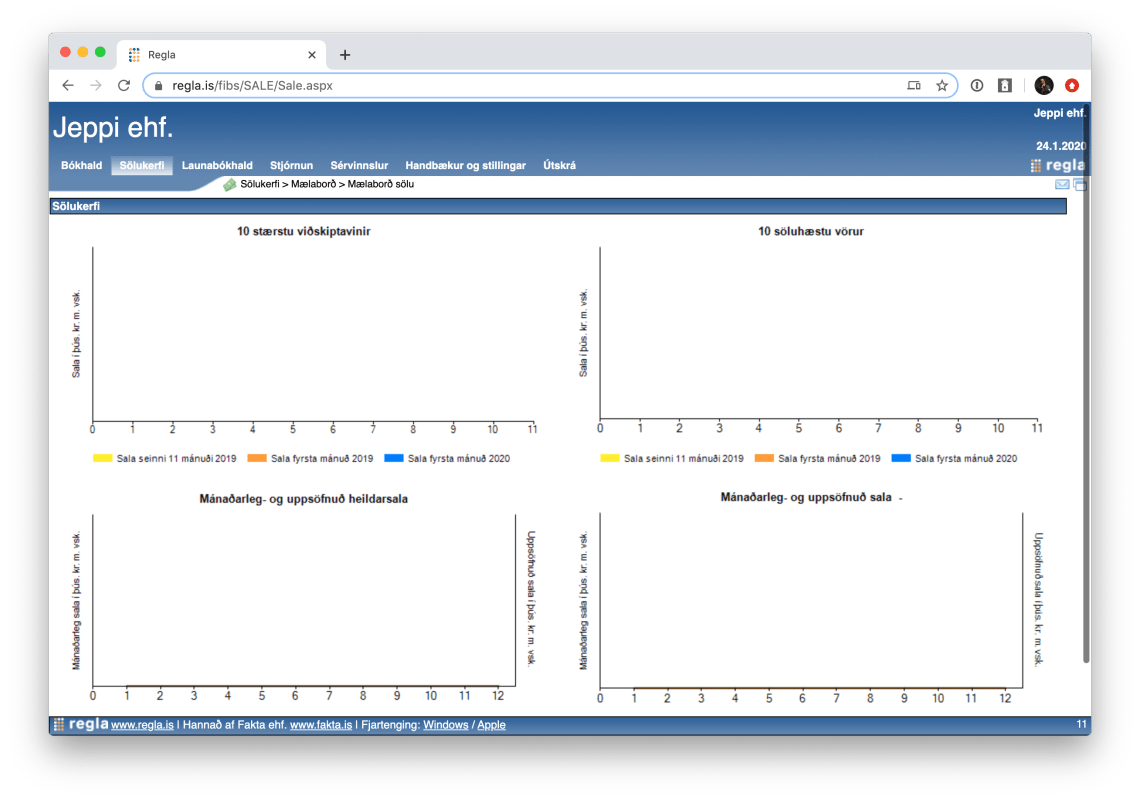Bookmark this page with the star icon
Image resolution: width=1140 pixels, height=800 pixels.
tap(942, 86)
